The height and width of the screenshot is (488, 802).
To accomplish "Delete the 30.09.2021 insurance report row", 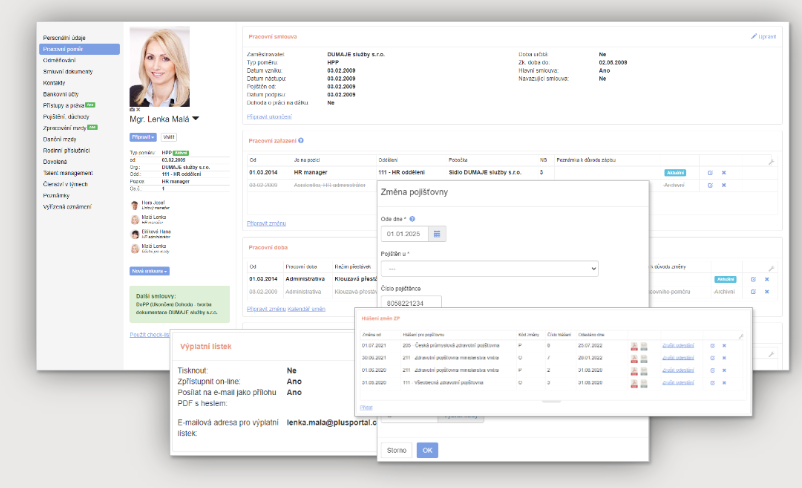I will click(724, 358).
